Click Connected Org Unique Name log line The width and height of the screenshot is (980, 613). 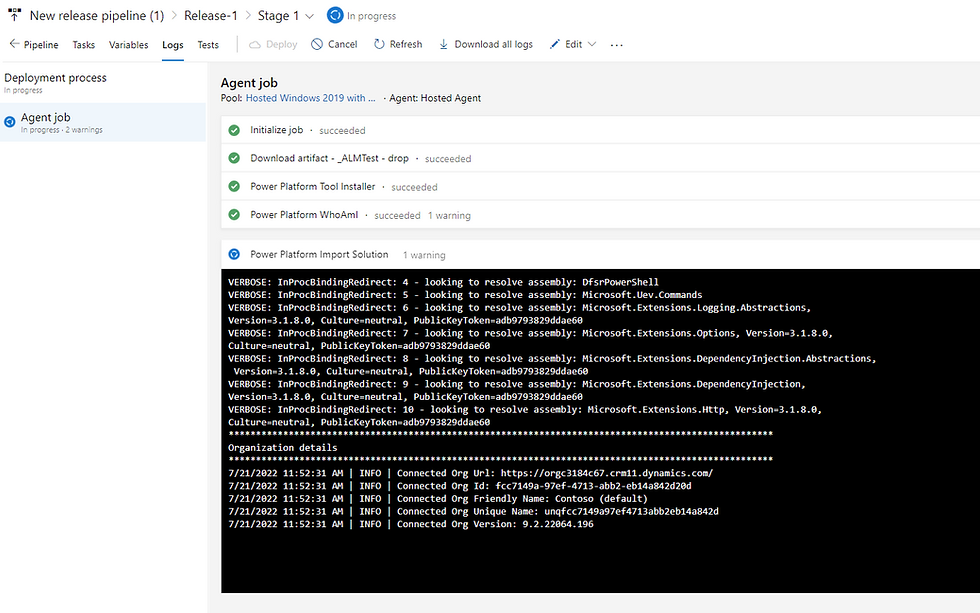(x=473, y=511)
